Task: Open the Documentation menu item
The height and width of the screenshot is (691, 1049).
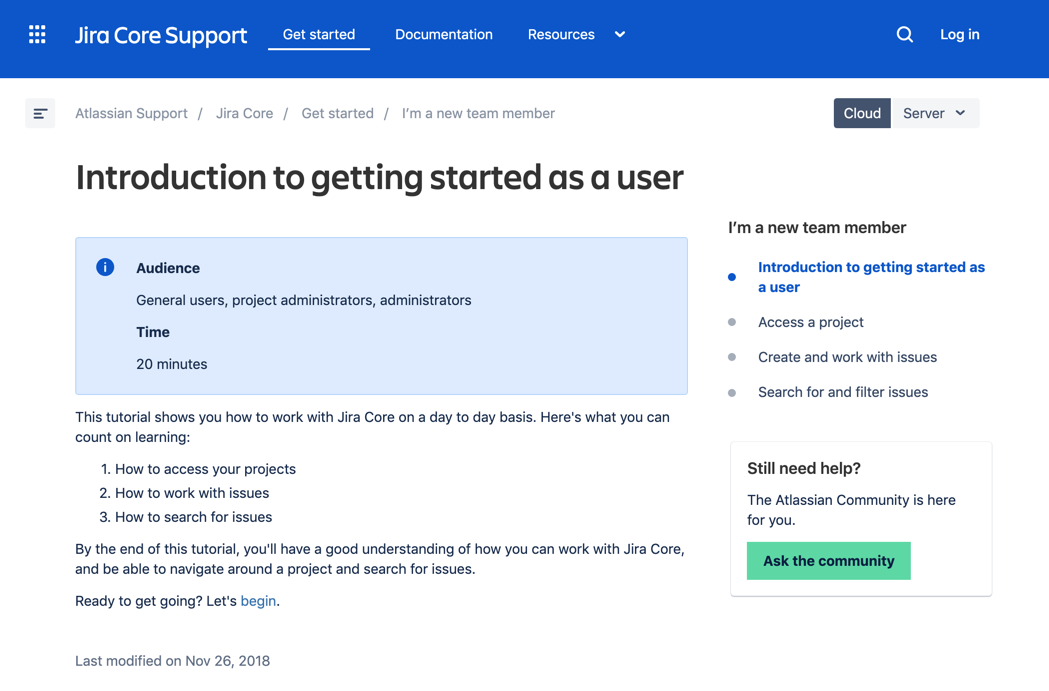Action: (x=444, y=34)
